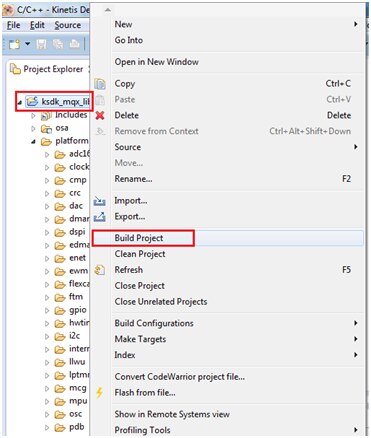Click the Export icon in context menu
Image resolution: width=371 pixels, height=438 pixels.
point(100,217)
